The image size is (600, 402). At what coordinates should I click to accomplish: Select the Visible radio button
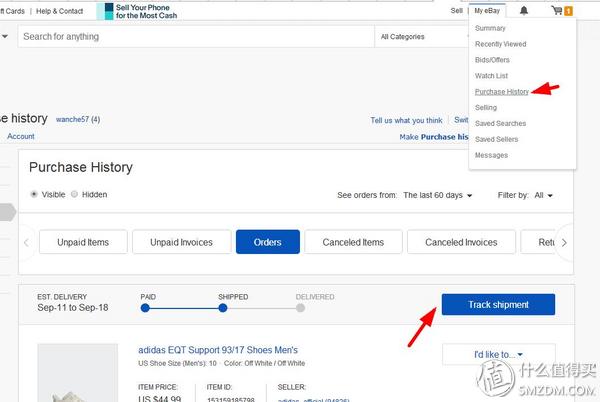coord(35,194)
